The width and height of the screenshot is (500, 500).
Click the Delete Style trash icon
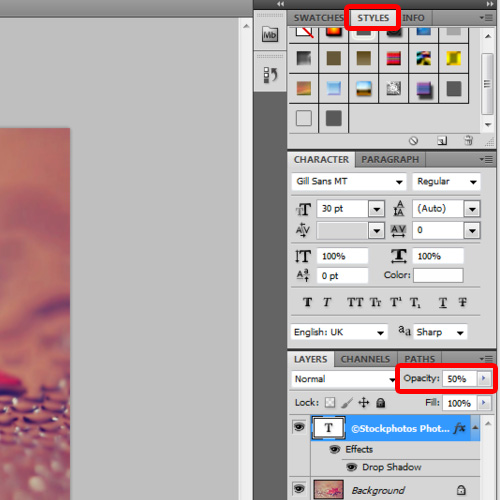click(x=468, y=141)
